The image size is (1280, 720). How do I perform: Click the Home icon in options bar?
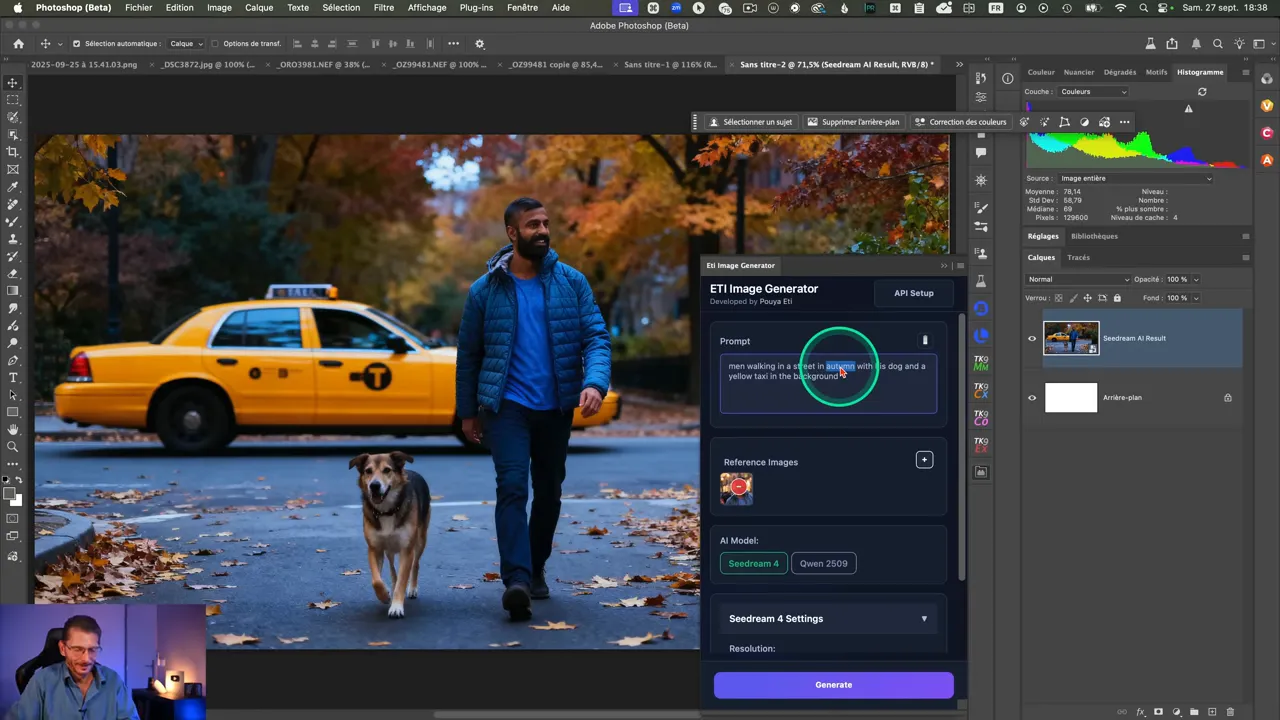(x=18, y=44)
